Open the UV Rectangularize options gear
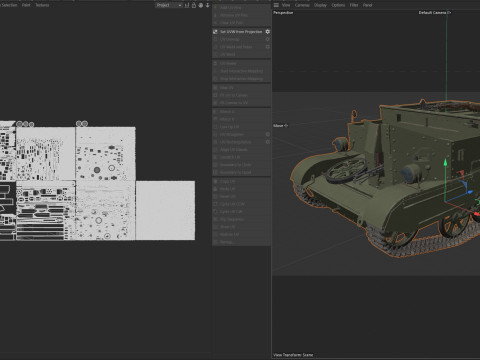 tap(268, 142)
